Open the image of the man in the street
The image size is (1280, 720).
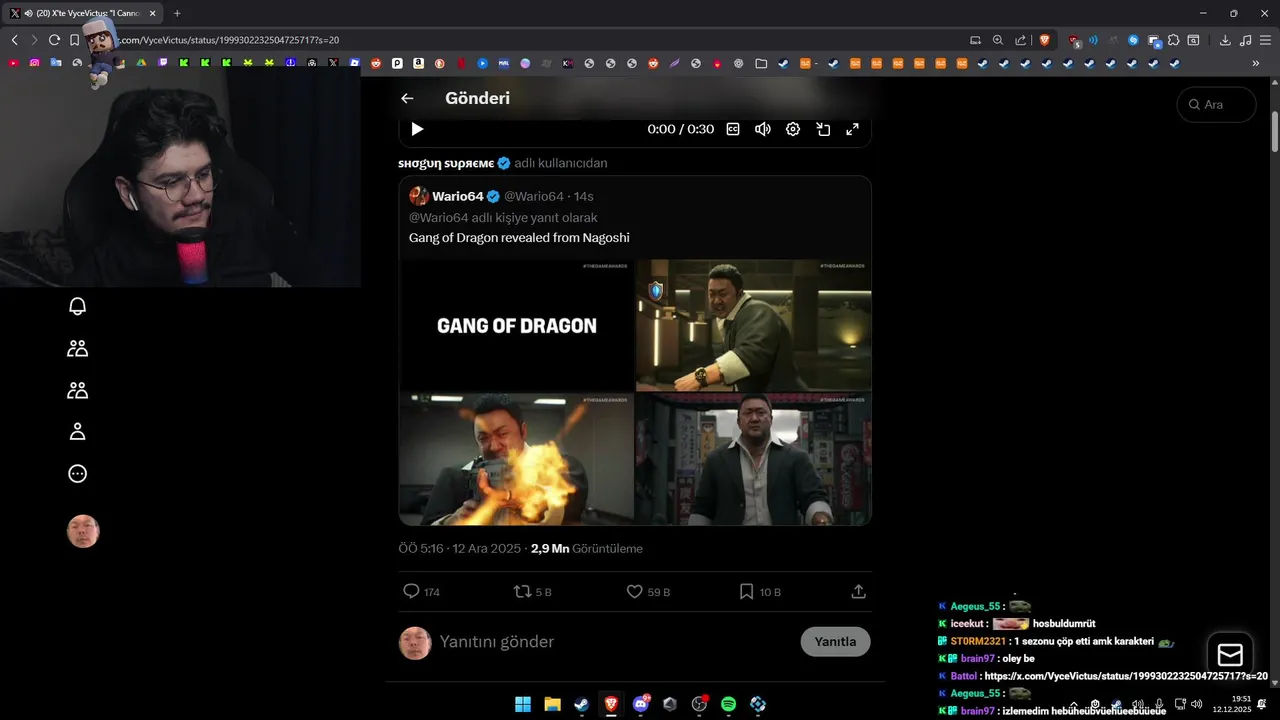[754, 459]
